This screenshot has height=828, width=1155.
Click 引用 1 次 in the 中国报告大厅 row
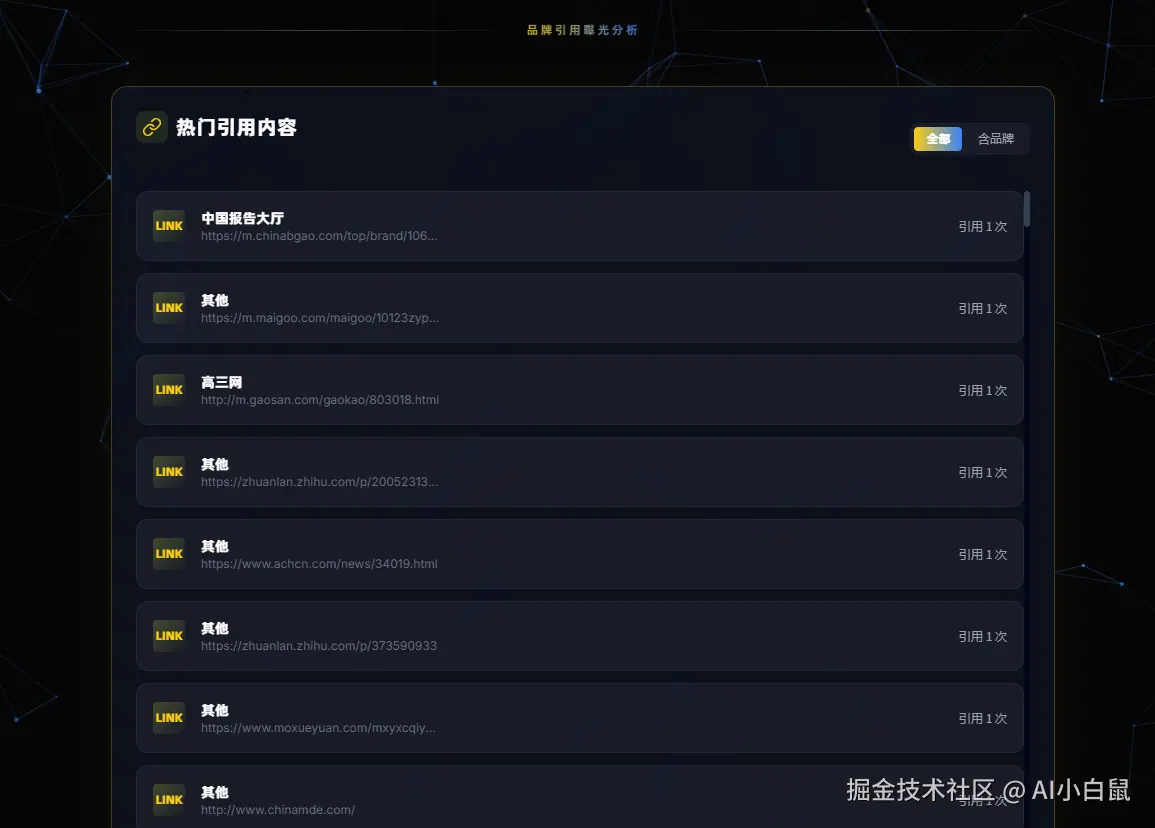click(983, 226)
